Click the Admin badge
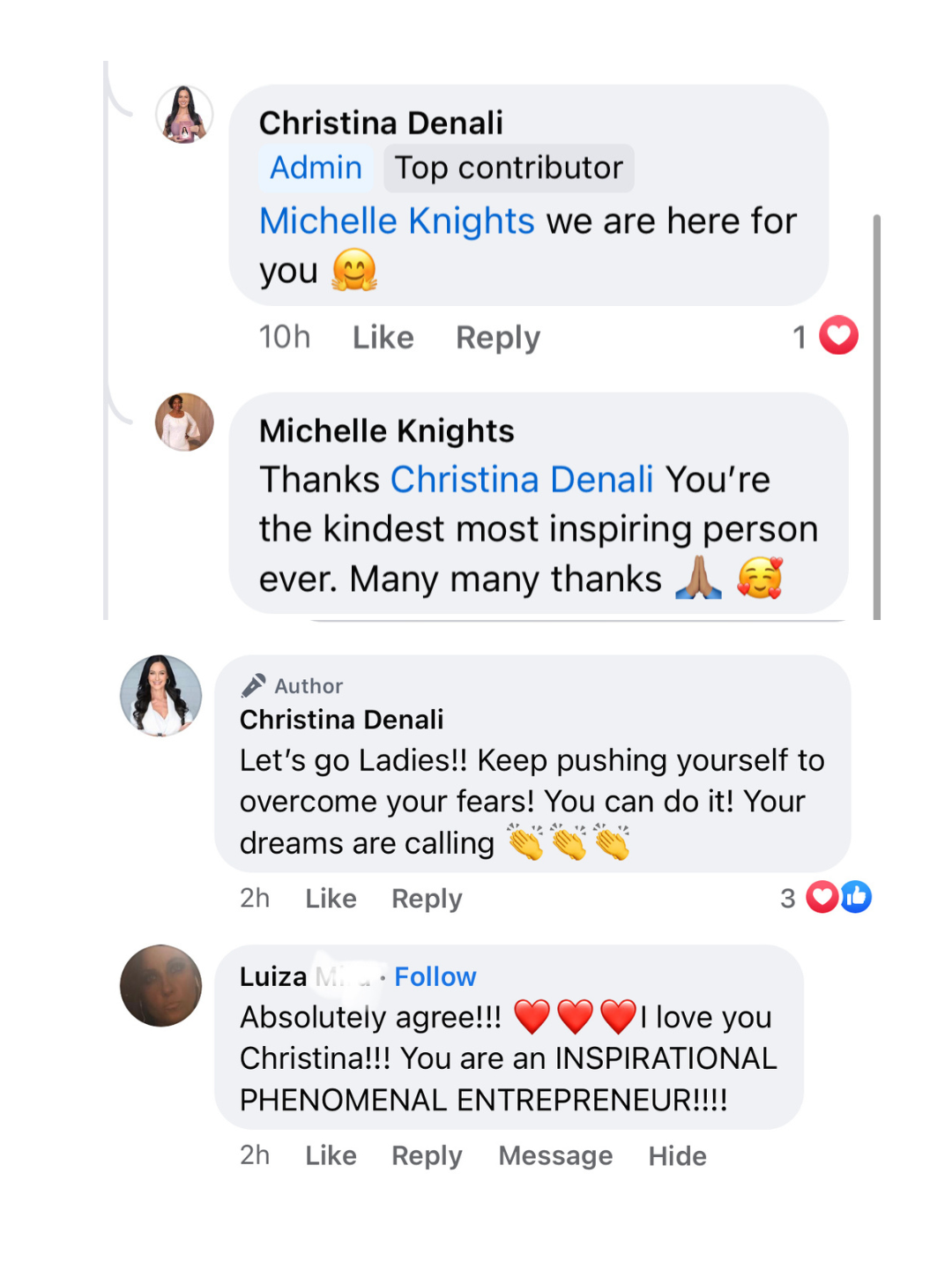 (x=316, y=168)
